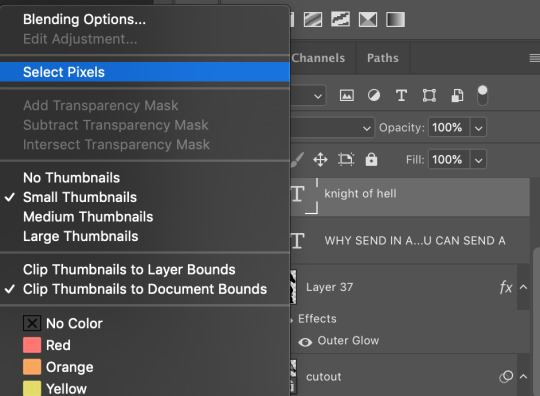Viewport: 540px width, 396px height.
Task: Choose Clip Thumbnails to Document Bounds
Action: pos(145,289)
